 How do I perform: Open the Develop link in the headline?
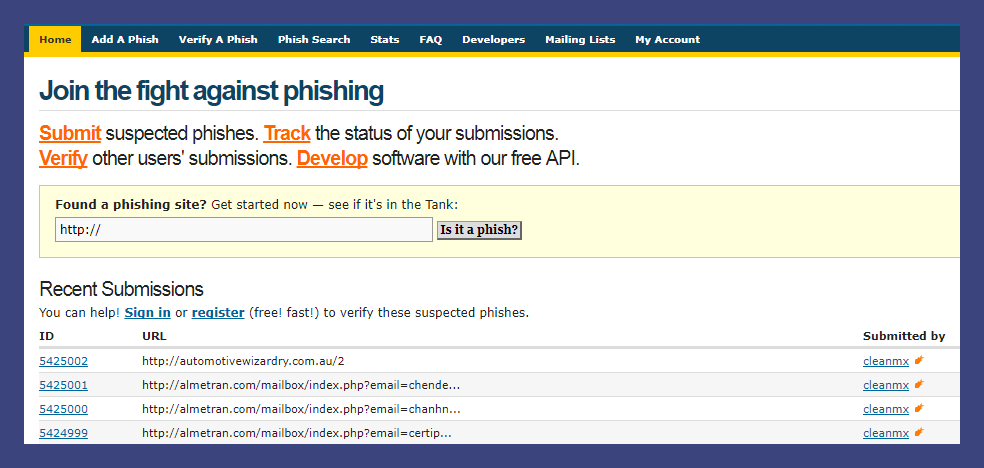pos(332,158)
